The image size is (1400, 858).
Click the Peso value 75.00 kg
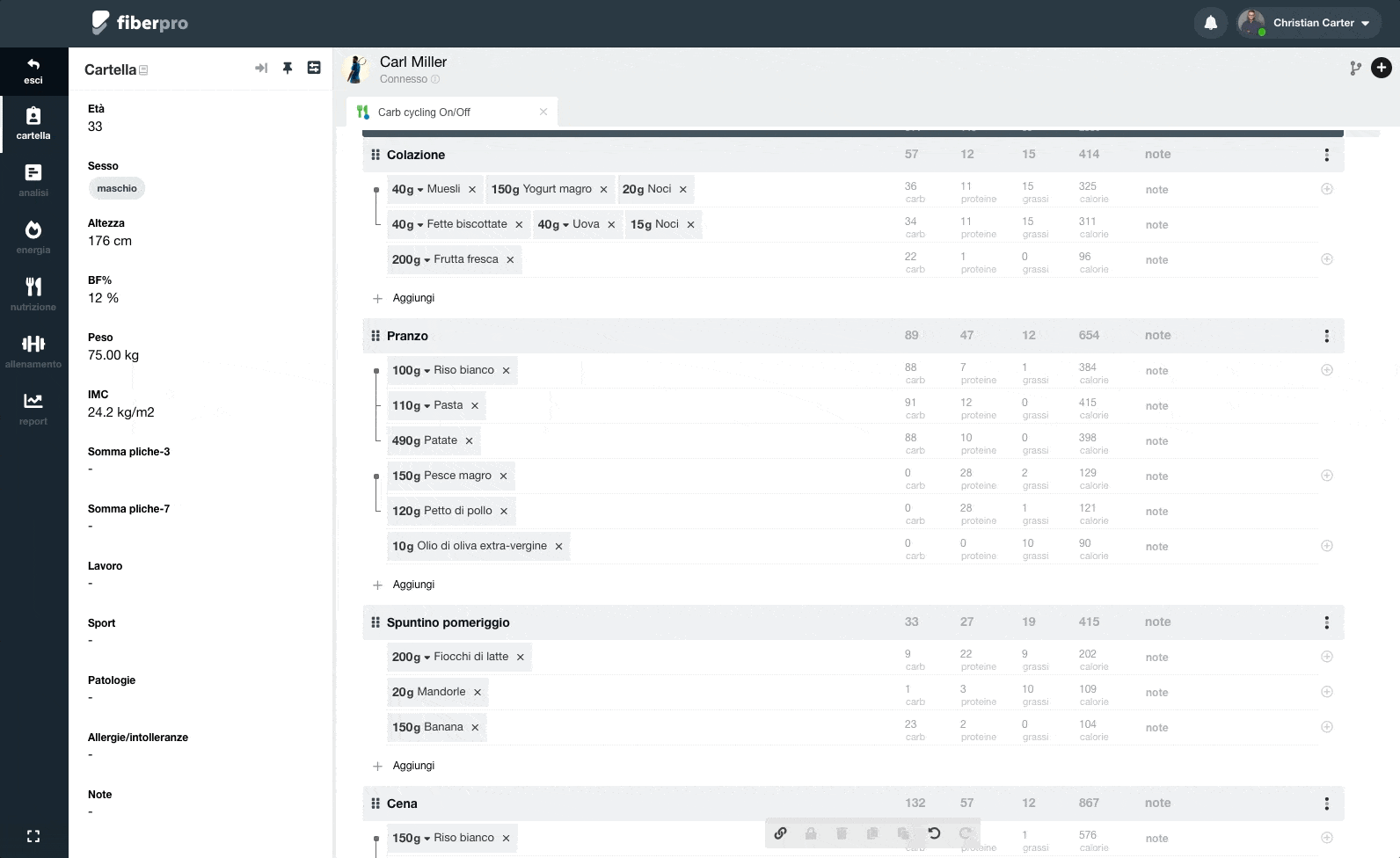113,355
